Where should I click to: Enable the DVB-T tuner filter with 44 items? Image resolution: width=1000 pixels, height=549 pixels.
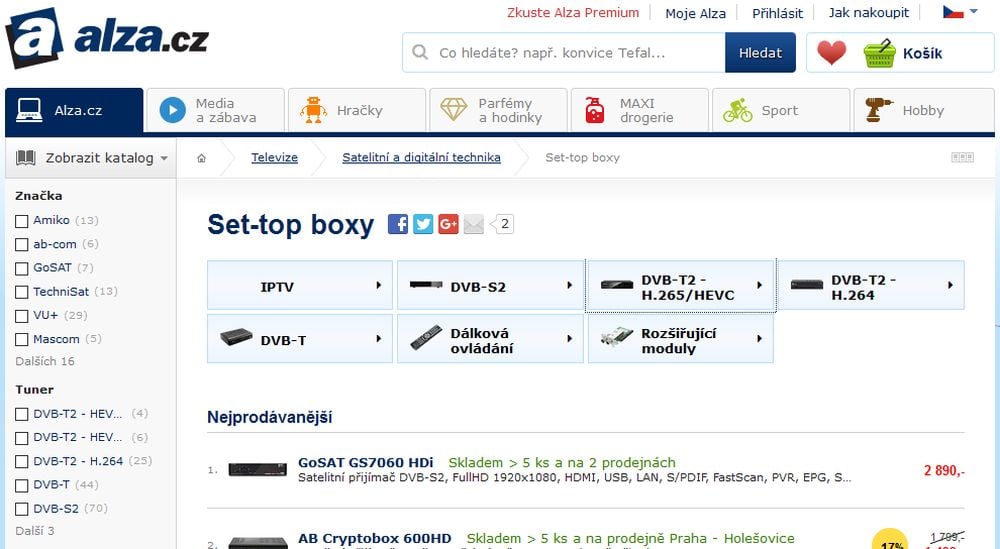22,485
